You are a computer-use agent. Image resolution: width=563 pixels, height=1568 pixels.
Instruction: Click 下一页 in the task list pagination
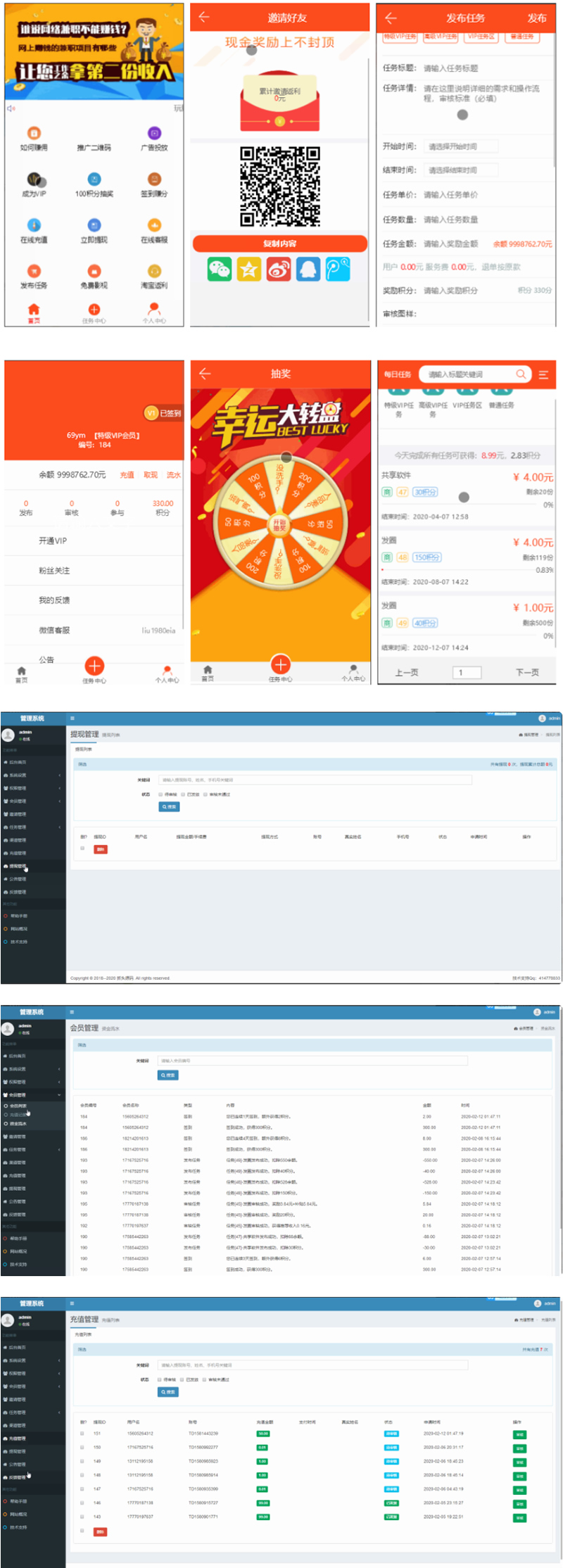click(527, 672)
